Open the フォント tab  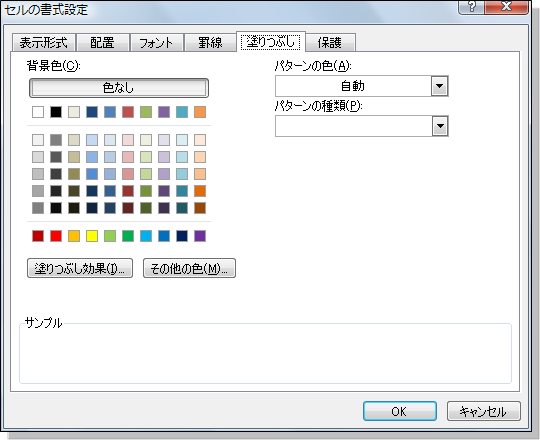pyautogui.click(x=156, y=43)
